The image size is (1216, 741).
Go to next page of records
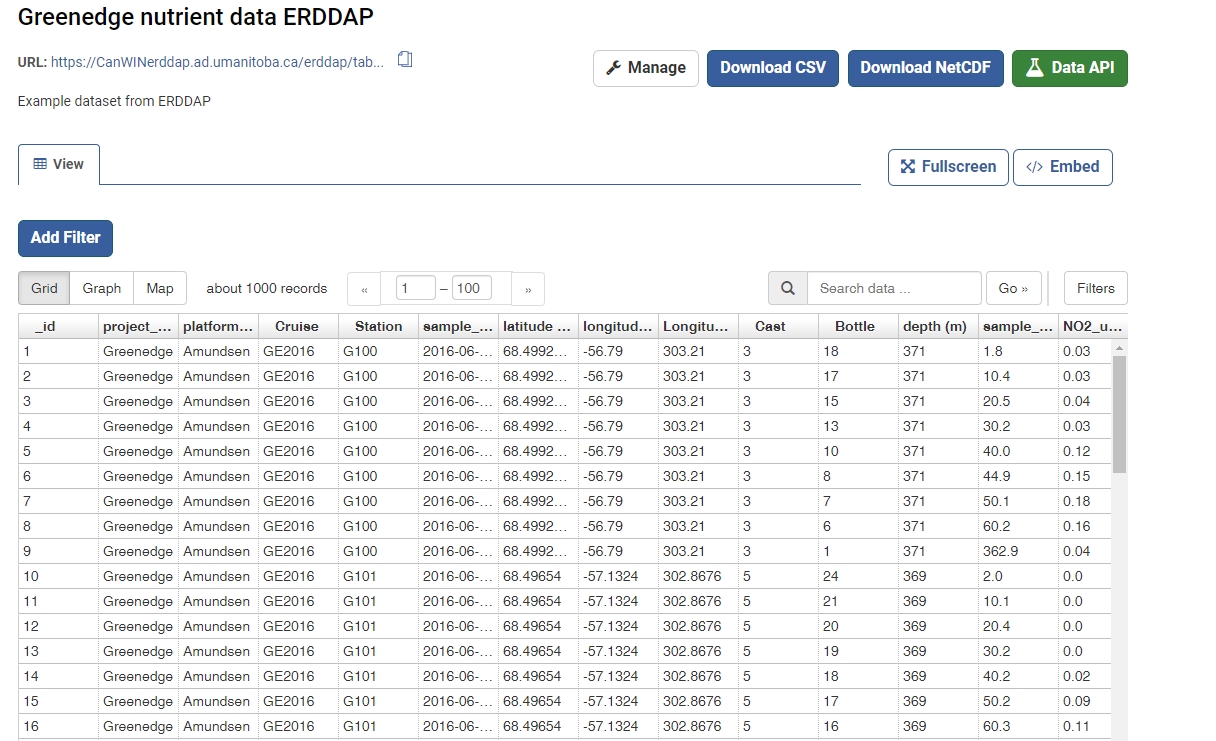point(528,289)
